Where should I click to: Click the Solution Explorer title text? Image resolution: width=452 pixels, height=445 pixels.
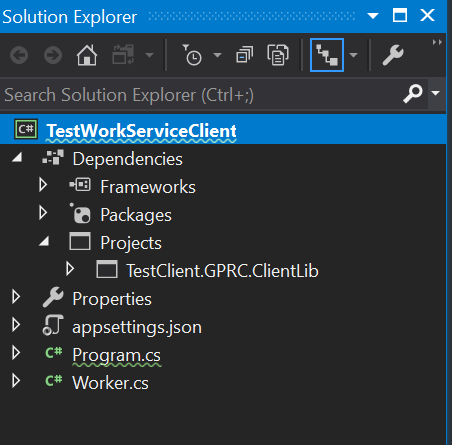pyautogui.click(x=69, y=17)
